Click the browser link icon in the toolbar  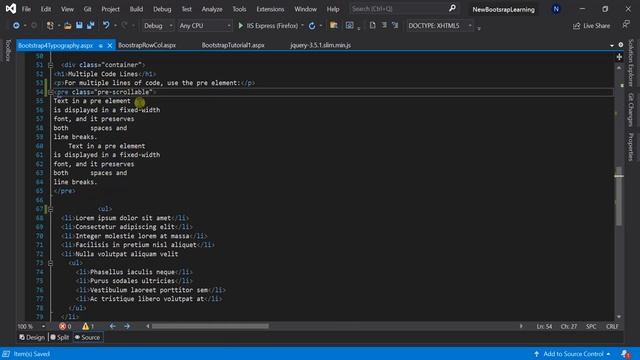point(349,26)
